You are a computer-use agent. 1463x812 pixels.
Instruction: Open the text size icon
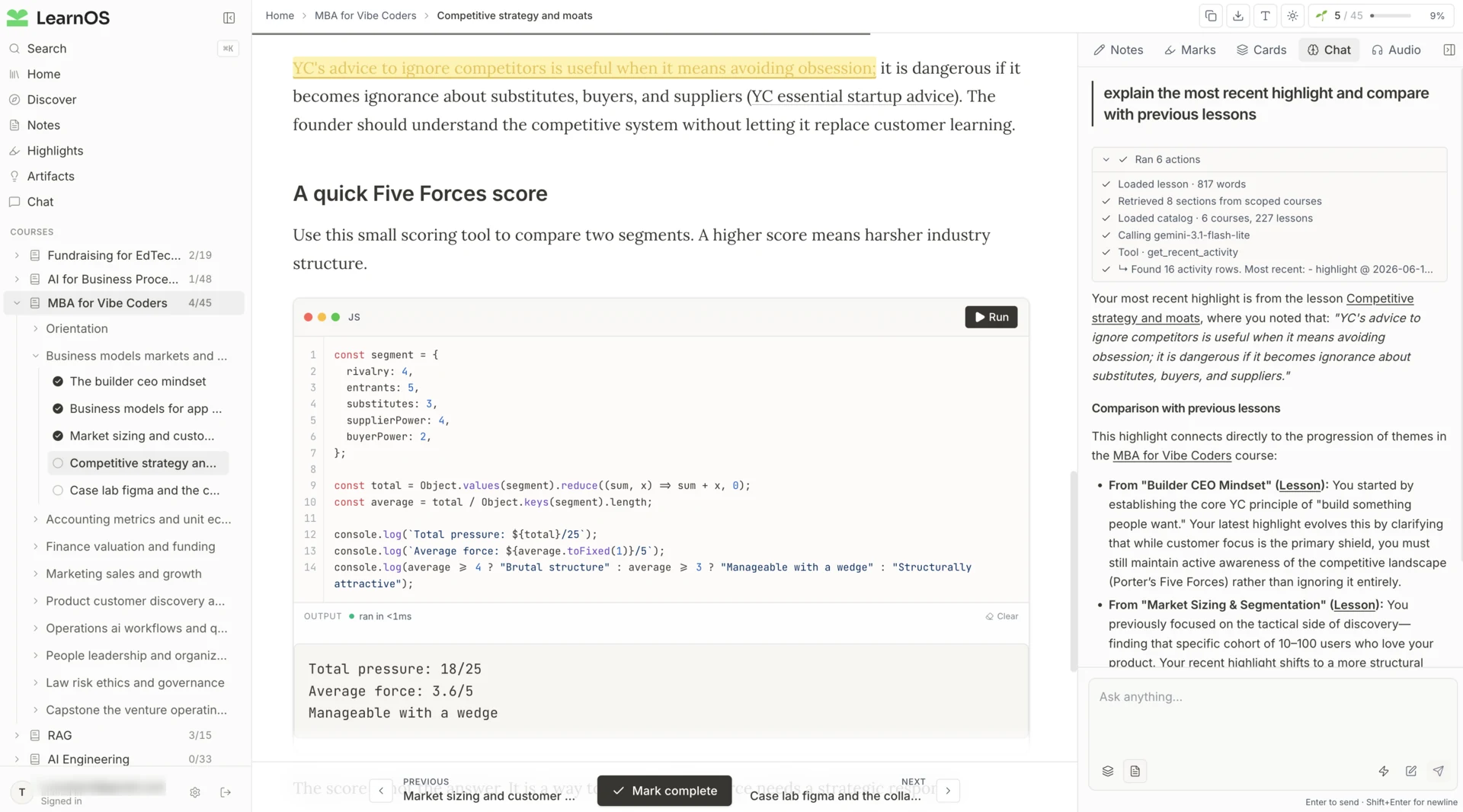point(1266,15)
